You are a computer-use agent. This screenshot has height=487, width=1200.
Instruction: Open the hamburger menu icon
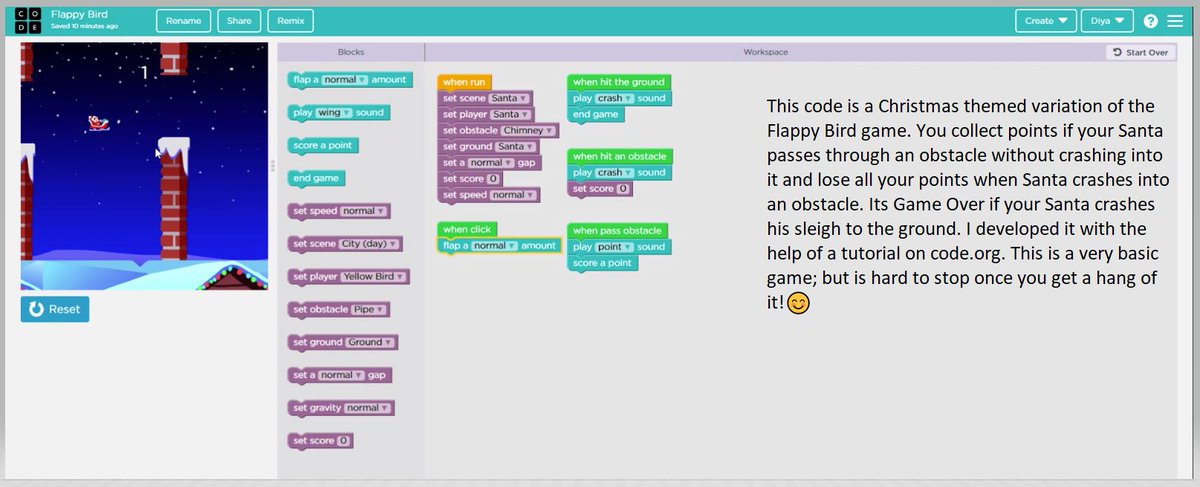1175,21
